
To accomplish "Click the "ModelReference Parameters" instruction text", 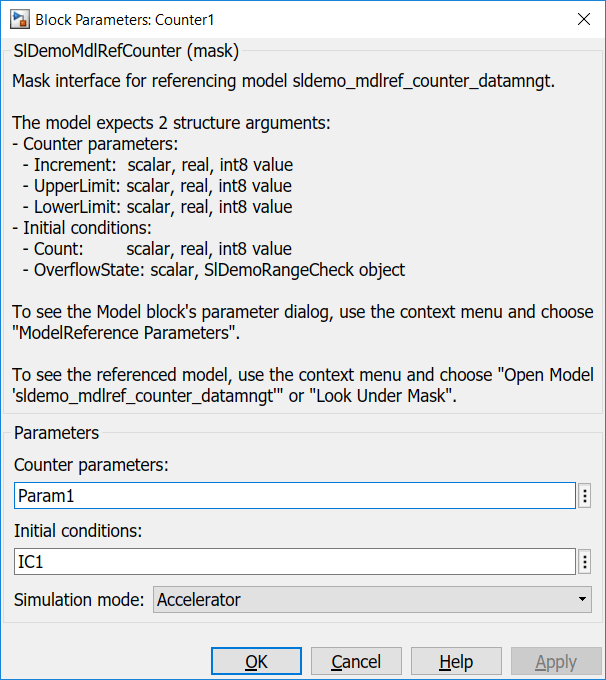I will pyautogui.click(x=125, y=333).
